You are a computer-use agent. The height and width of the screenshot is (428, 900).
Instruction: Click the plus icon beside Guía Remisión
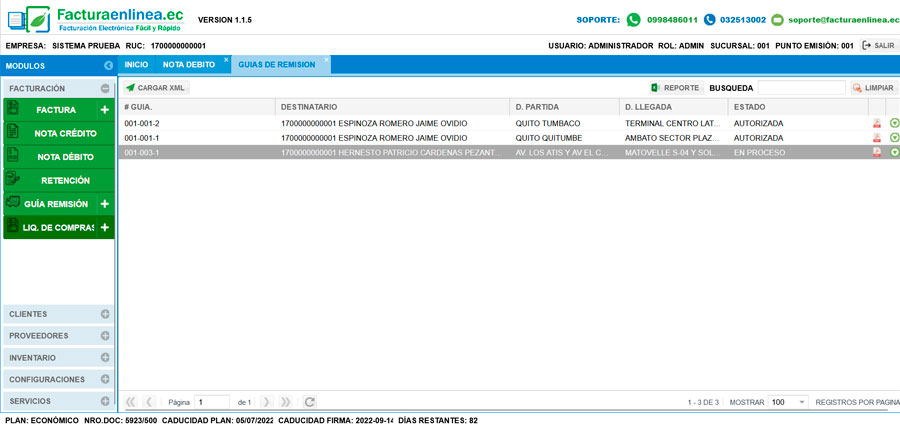click(x=104, y=204)
